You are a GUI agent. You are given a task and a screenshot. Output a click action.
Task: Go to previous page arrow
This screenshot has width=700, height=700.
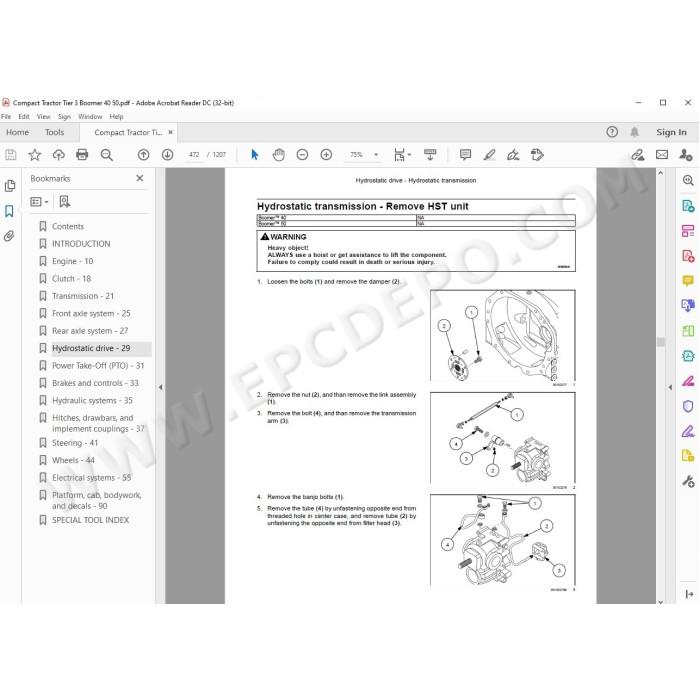coord(143,155)
